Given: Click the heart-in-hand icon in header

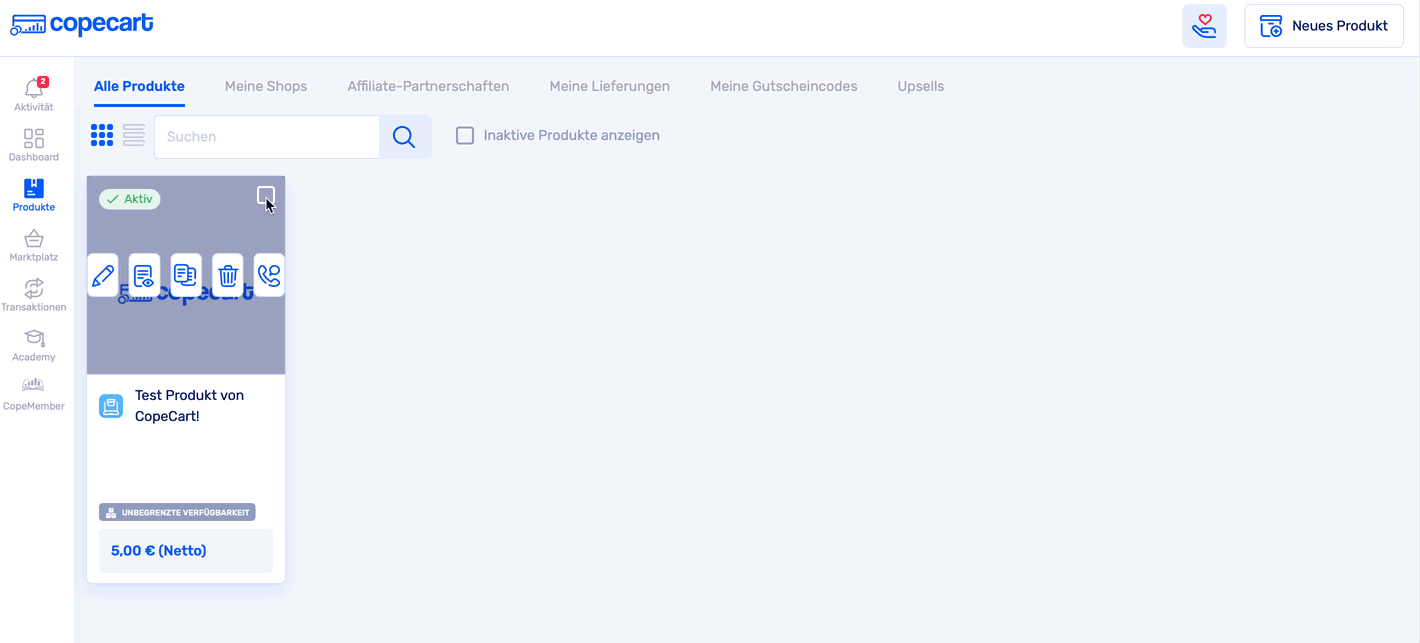Looking at the screenshot, I should (1204, 26).
